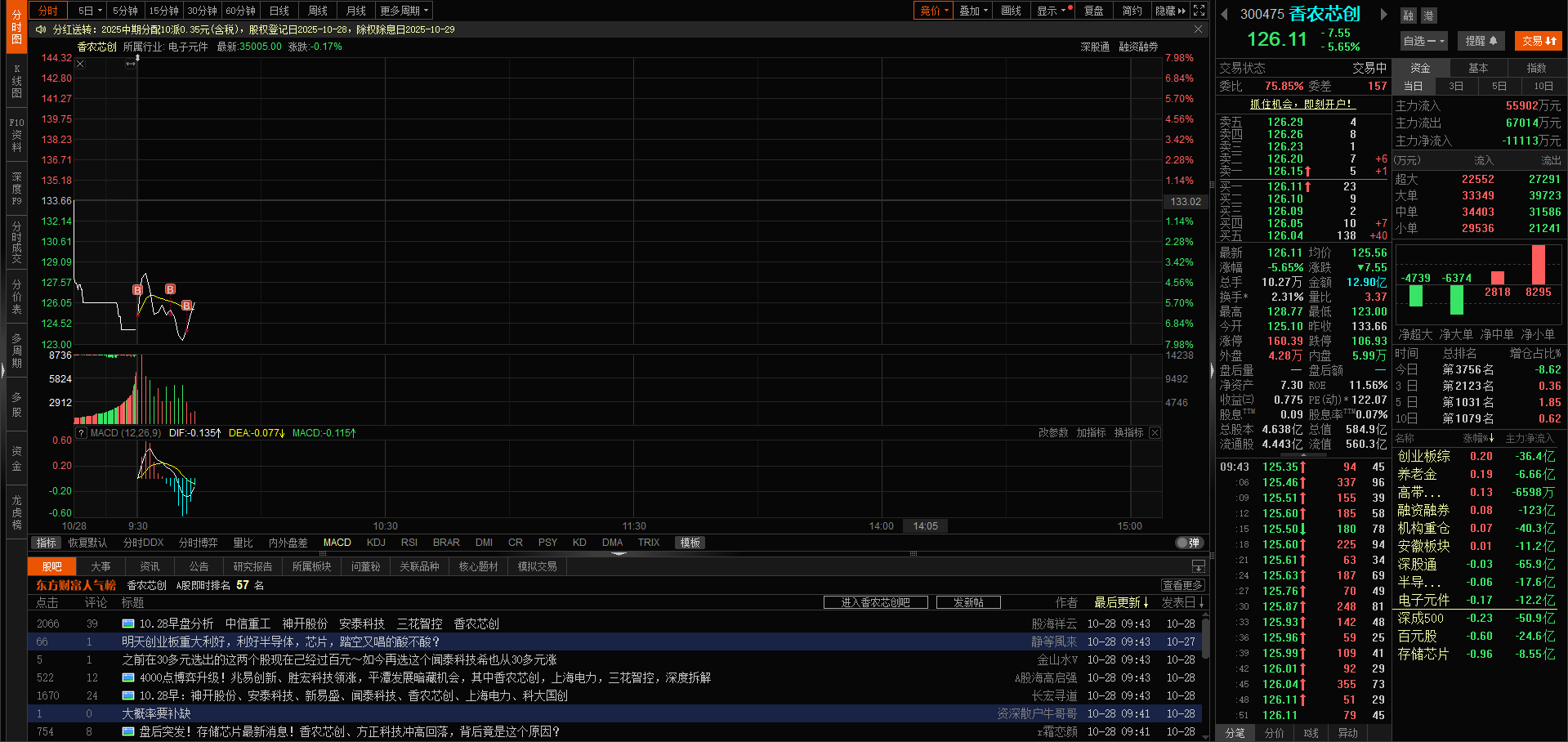The width and height of the screenshot is (1568, 742).
Task: Toggle the MACD indicator selection
Action: (x=337, y=543)
